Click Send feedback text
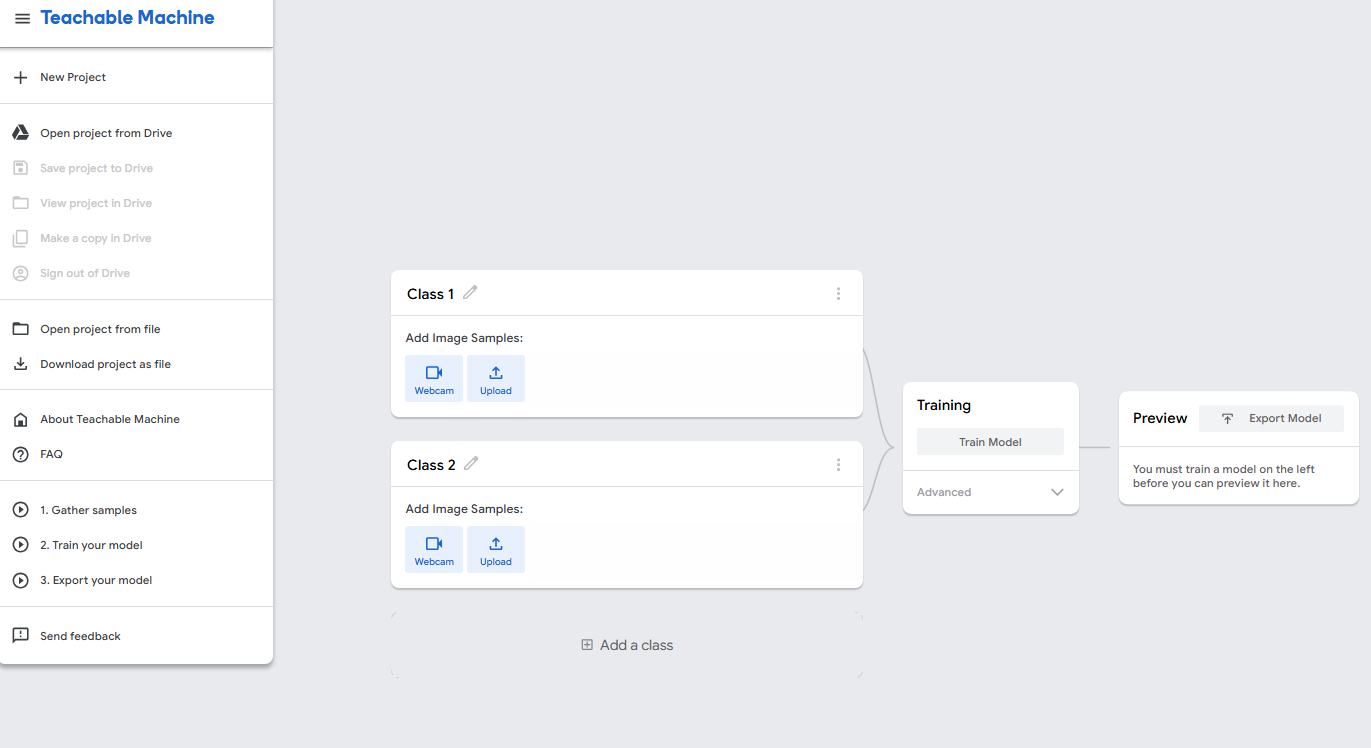This screenshot has width=1371, height=748. tap(80, 636)
